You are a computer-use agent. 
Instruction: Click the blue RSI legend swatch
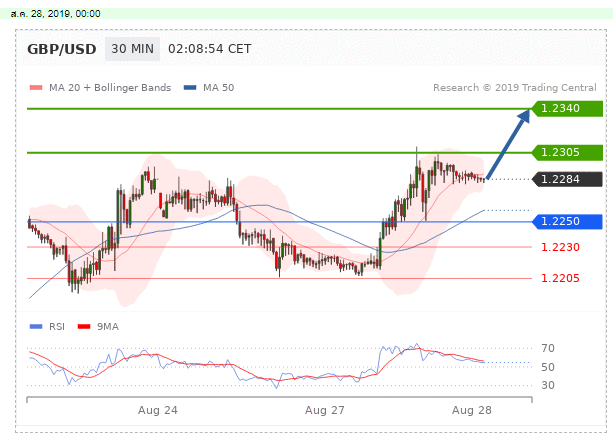pyautogui.click(x=36, y=326)
